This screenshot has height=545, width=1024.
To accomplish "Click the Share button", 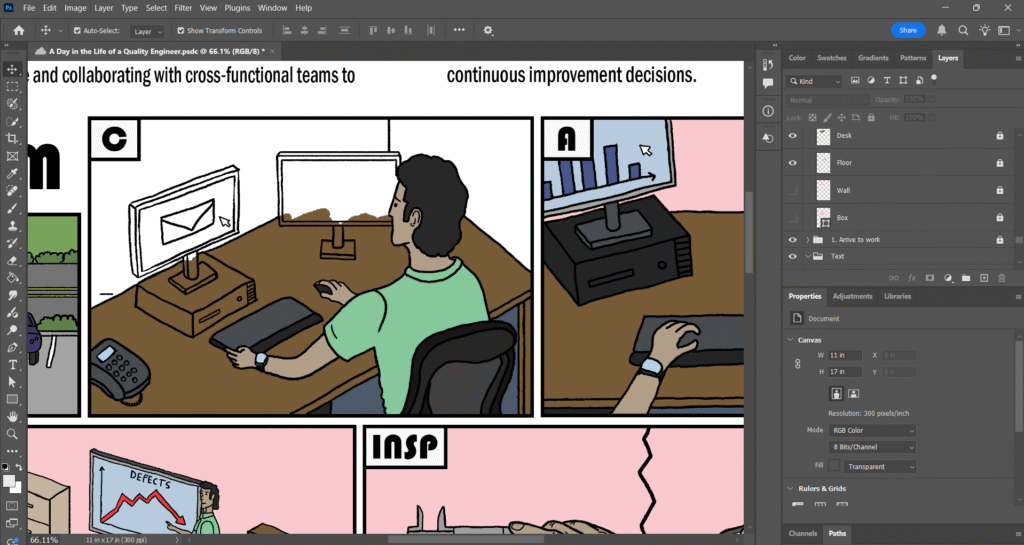I will (x=908, y=30).
